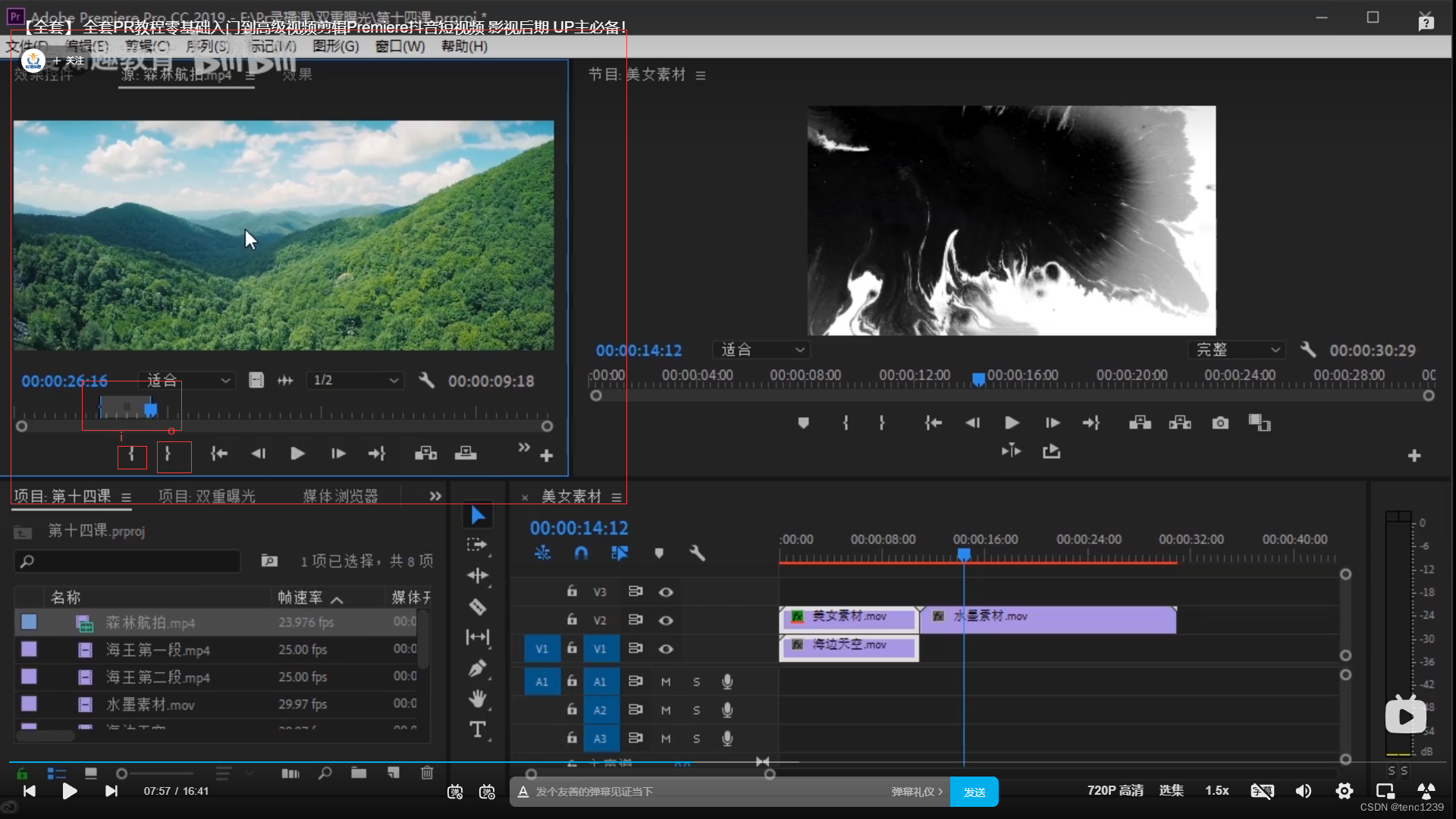Screen dimensions: 1456x819
Task: Click the source monitor wrench settings icon
Action: tap(426, 380)
